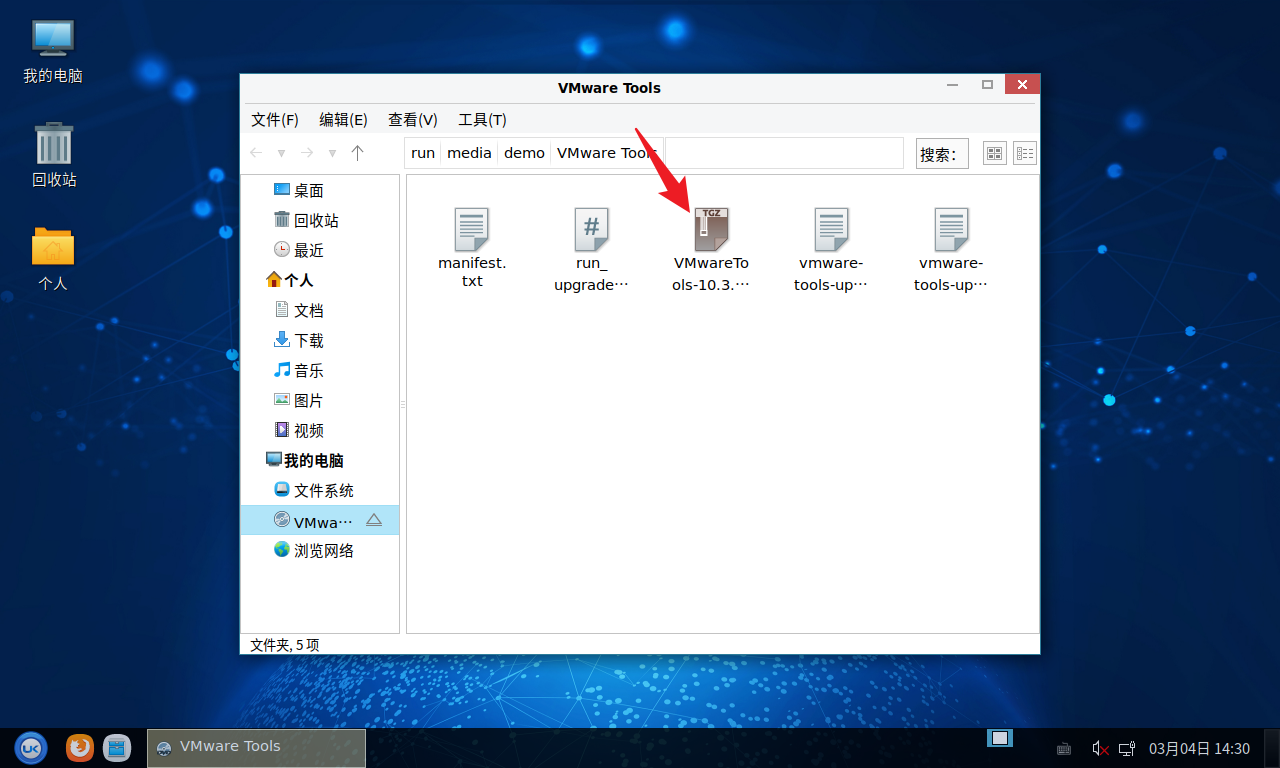Open 下载 folder in sidebar
Viewport: 1280px width, 768px height.
click(308, 341)
